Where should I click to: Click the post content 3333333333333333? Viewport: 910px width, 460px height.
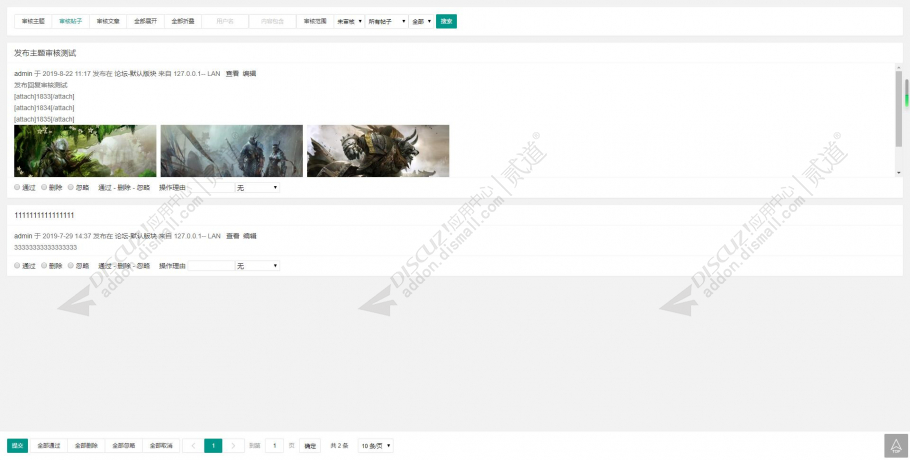click(45, 248)
